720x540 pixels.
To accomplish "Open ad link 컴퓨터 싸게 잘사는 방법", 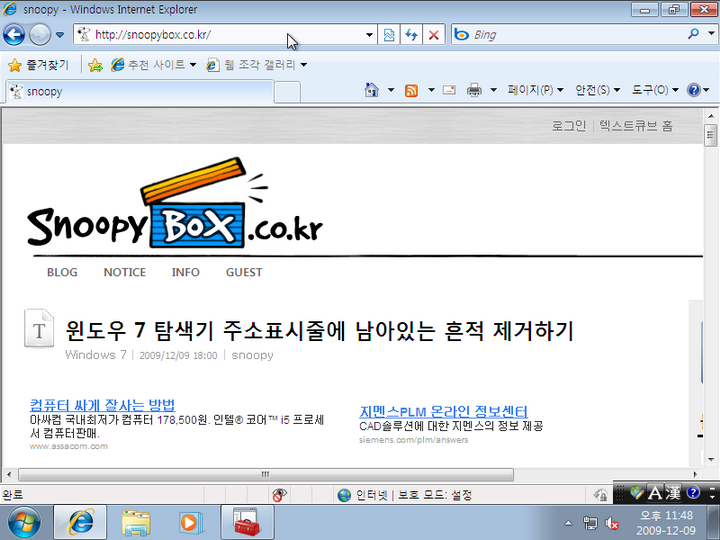I will [102, 405].
